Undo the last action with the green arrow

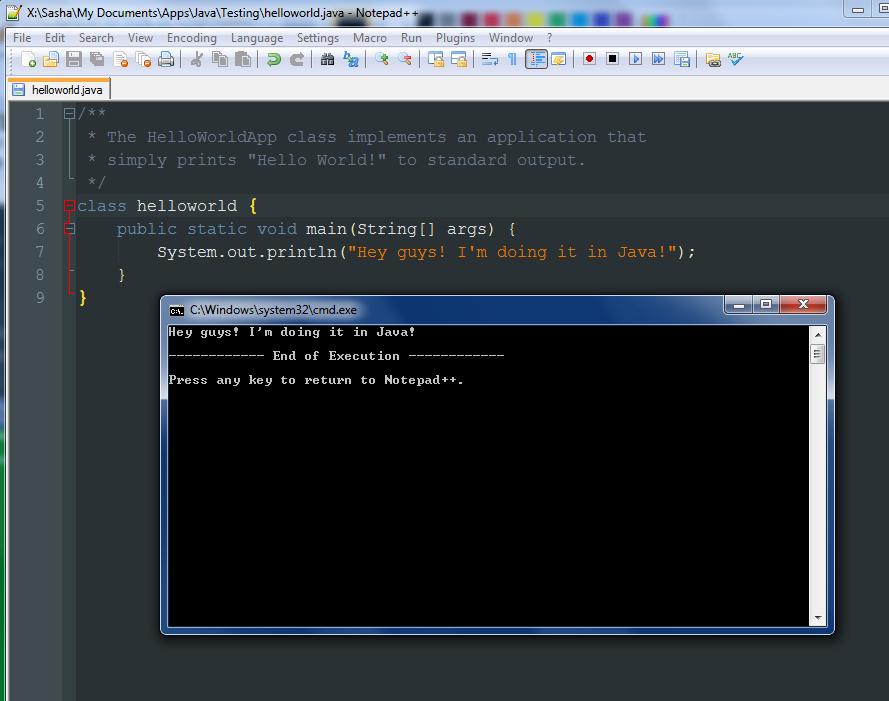click(x=273, y=59)
